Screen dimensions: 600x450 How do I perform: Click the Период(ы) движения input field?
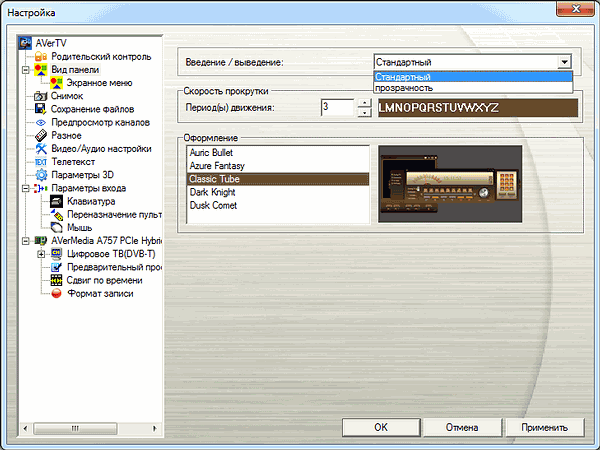[337, 108]
